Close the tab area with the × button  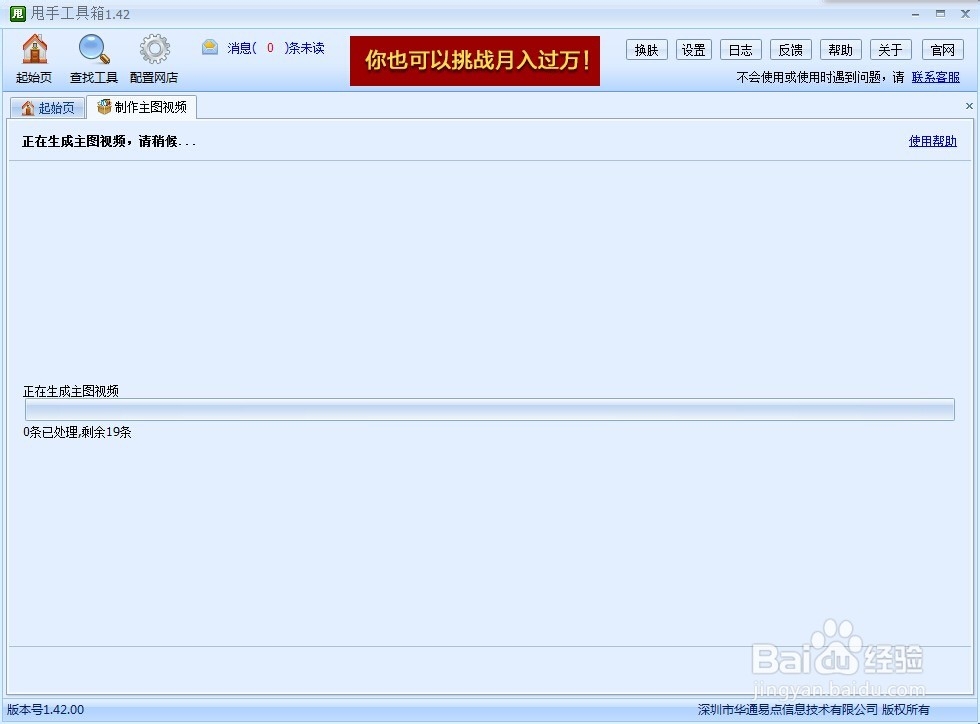[968, 105]
